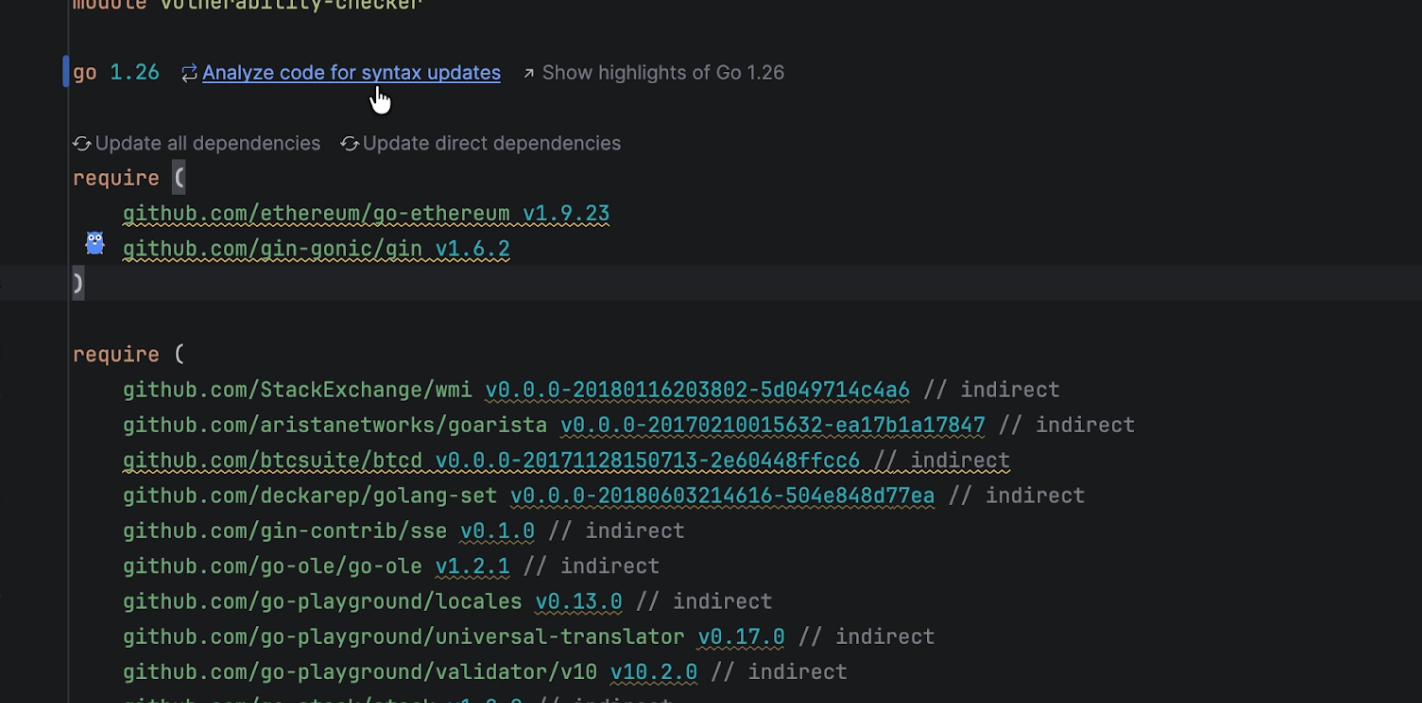1422x703 pixels.
Task: Click the arrow icon before Show highlights
Action: (529, 73)
